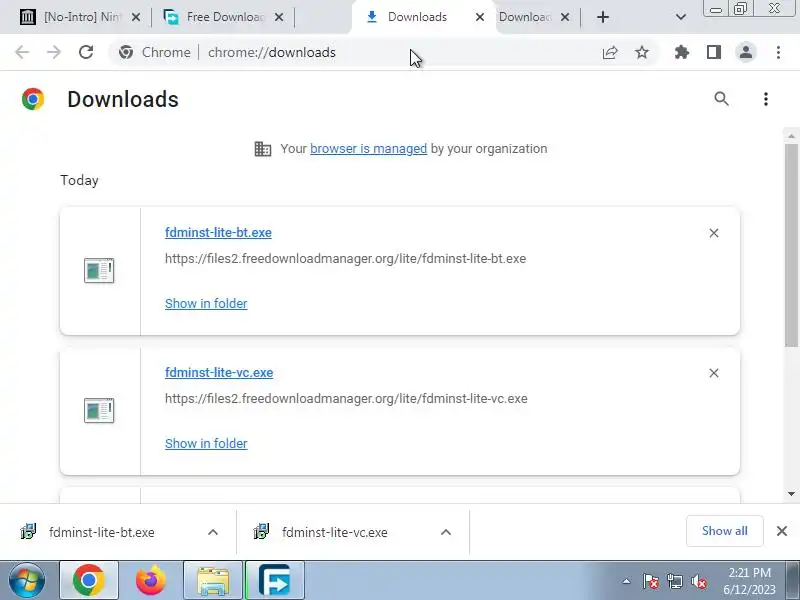Reload the downloads page

click(x=86, y=52)
